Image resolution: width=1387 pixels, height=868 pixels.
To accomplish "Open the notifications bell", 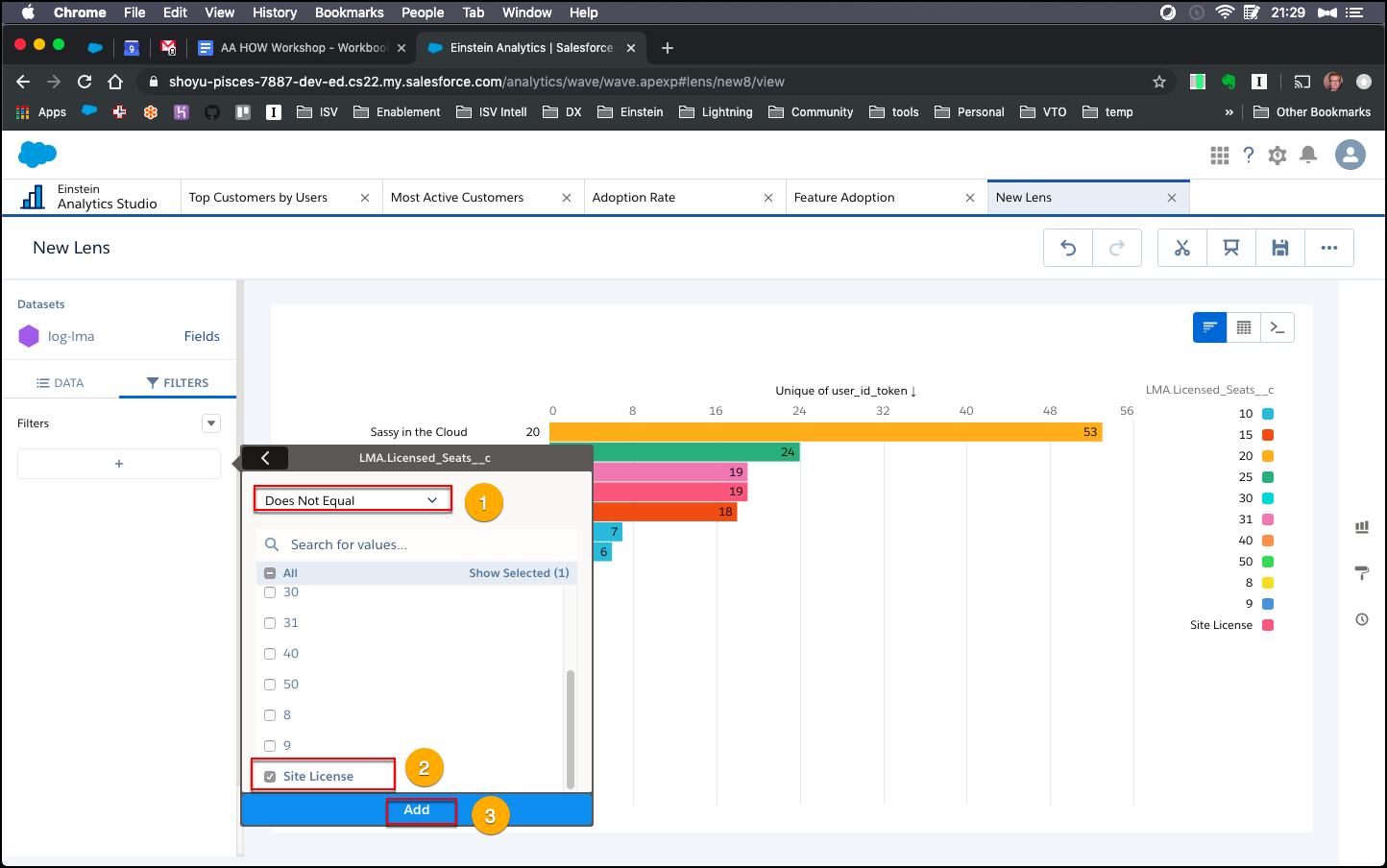I will (1308, 156).
